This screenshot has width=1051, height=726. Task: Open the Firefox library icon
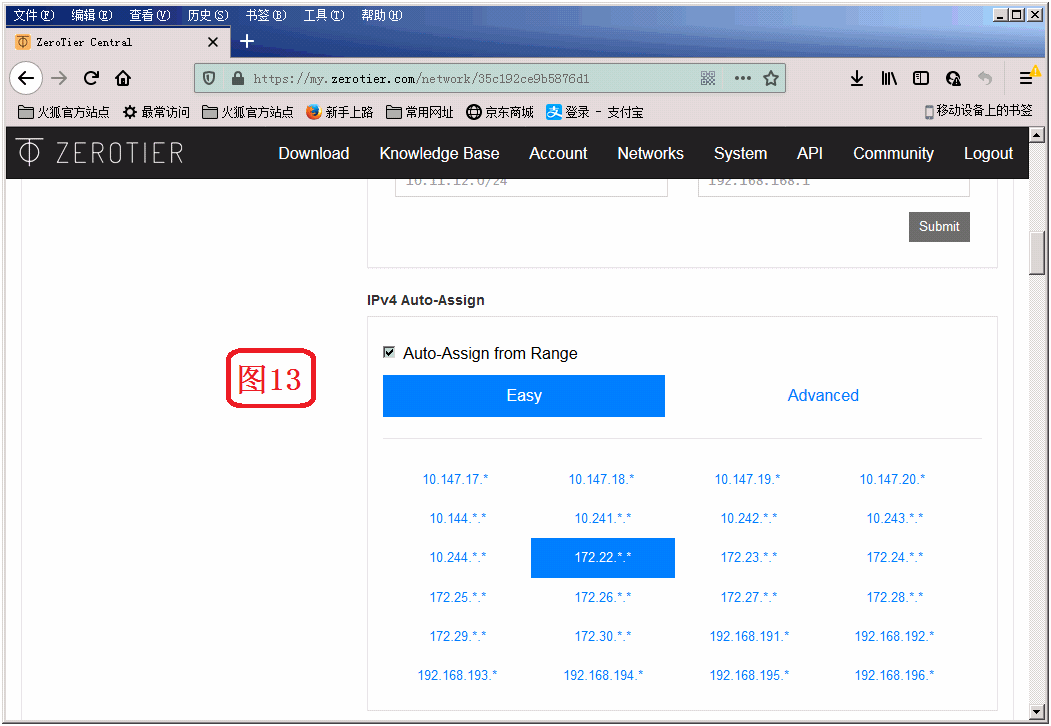coord(889,78)
